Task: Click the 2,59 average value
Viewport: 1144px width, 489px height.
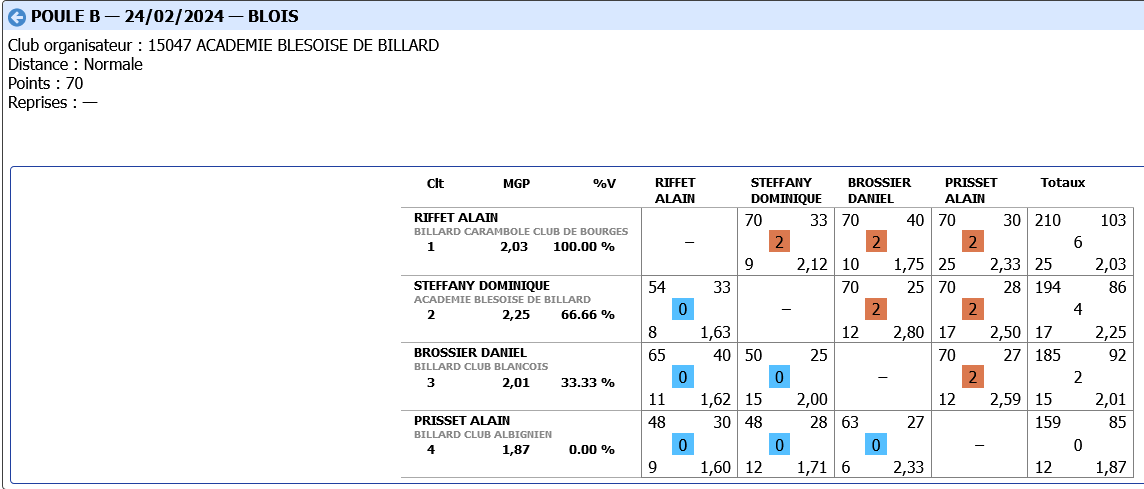Action: point(1005,400)
